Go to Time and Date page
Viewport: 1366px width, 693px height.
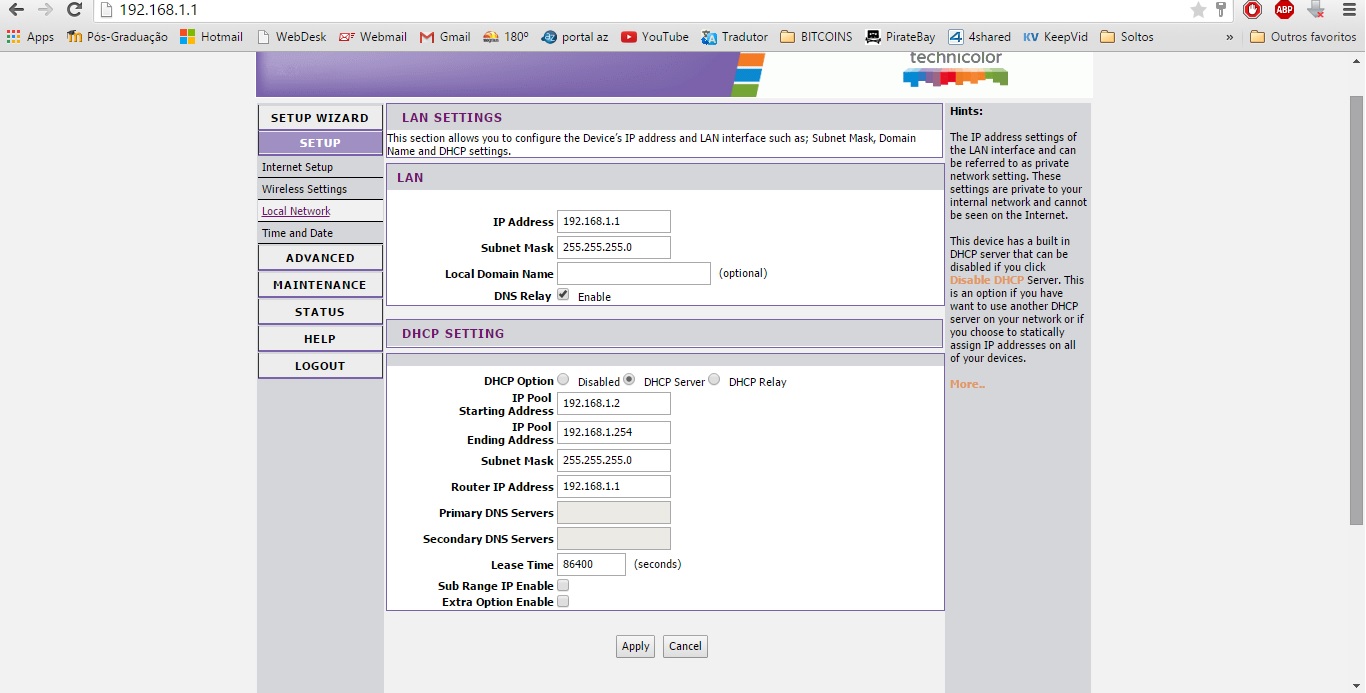point(297,233)
